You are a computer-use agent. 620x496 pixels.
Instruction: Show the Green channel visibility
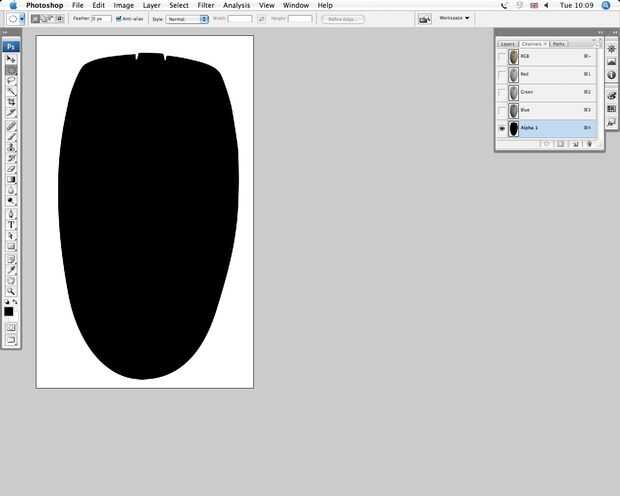pyautogui.click(x=502, y=93)
